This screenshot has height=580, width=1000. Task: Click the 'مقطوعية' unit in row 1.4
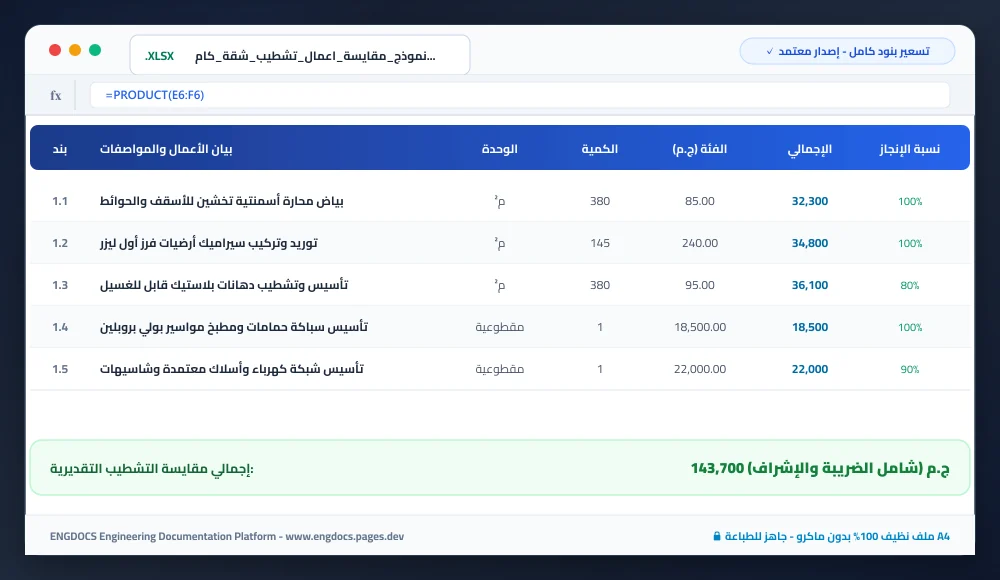coord(499,327)
